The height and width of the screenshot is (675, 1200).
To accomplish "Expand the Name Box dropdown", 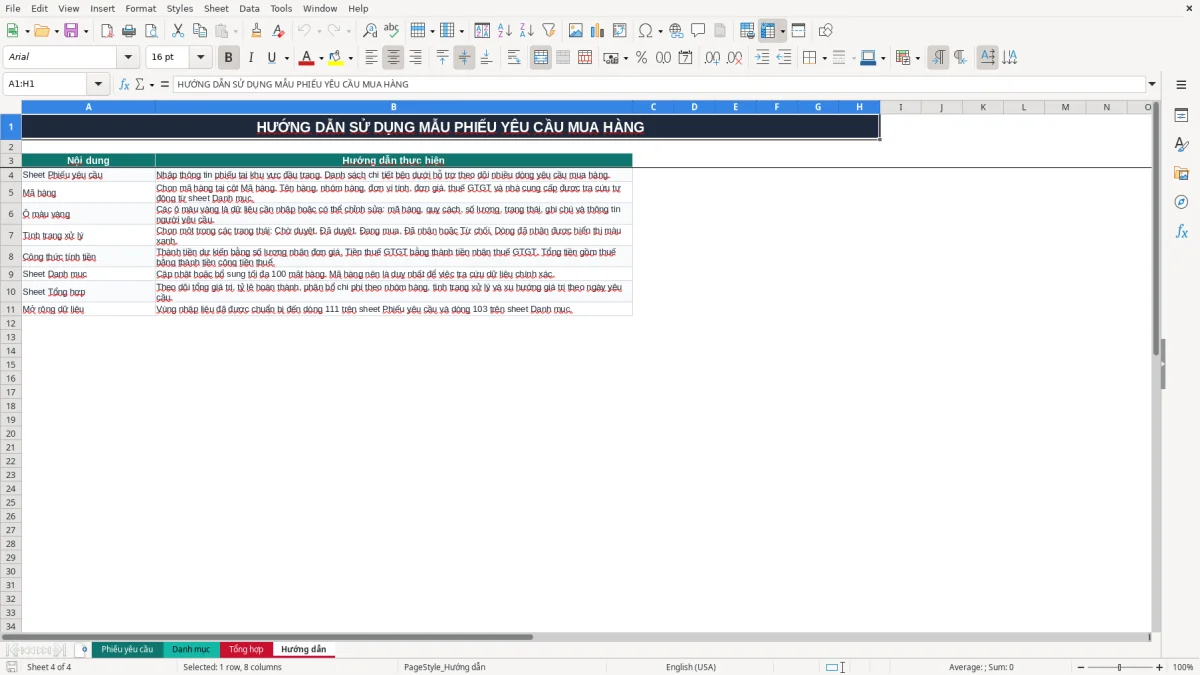I will point(98,85).
